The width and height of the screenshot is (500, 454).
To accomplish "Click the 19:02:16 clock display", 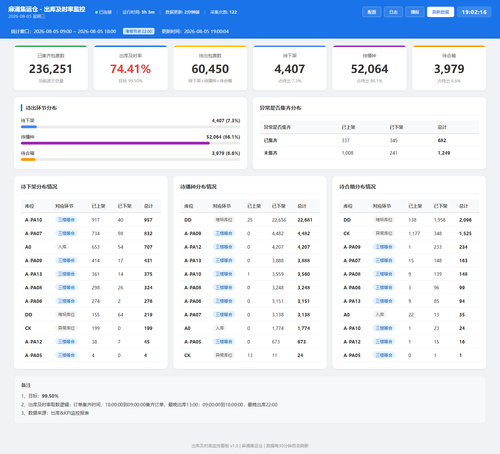I will tap(474, 12).
